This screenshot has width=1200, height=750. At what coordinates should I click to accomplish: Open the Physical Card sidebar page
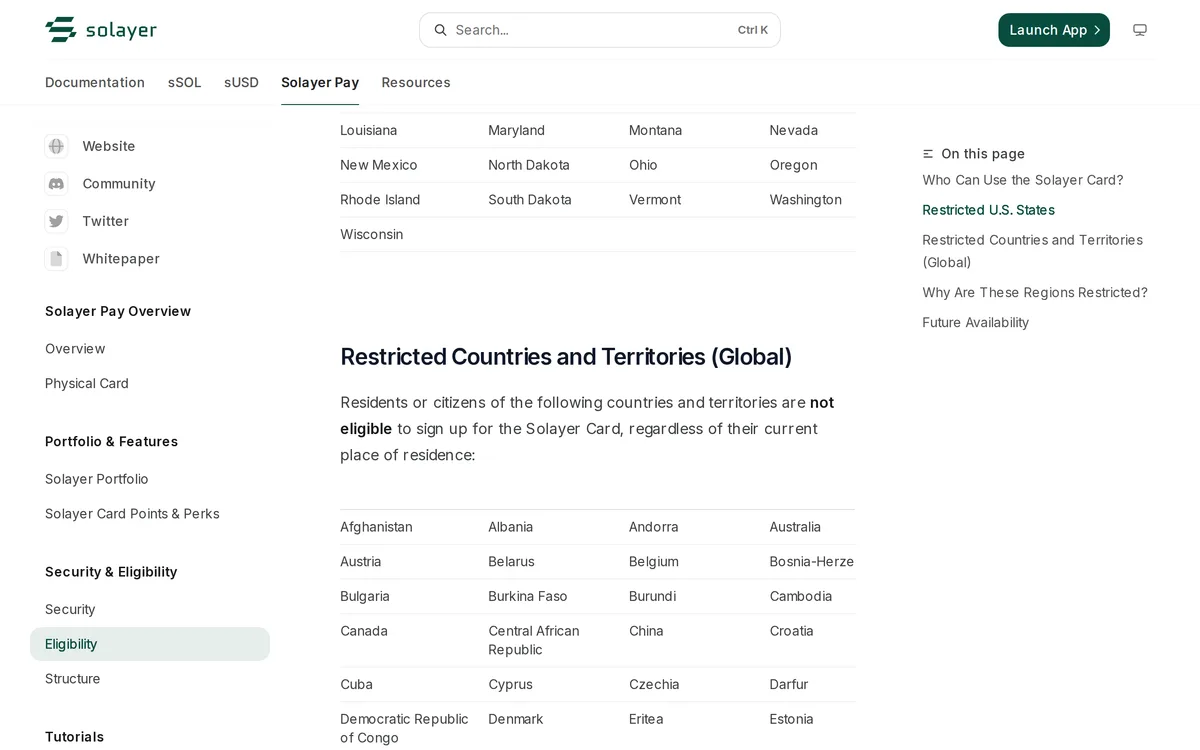click(87, 384)
